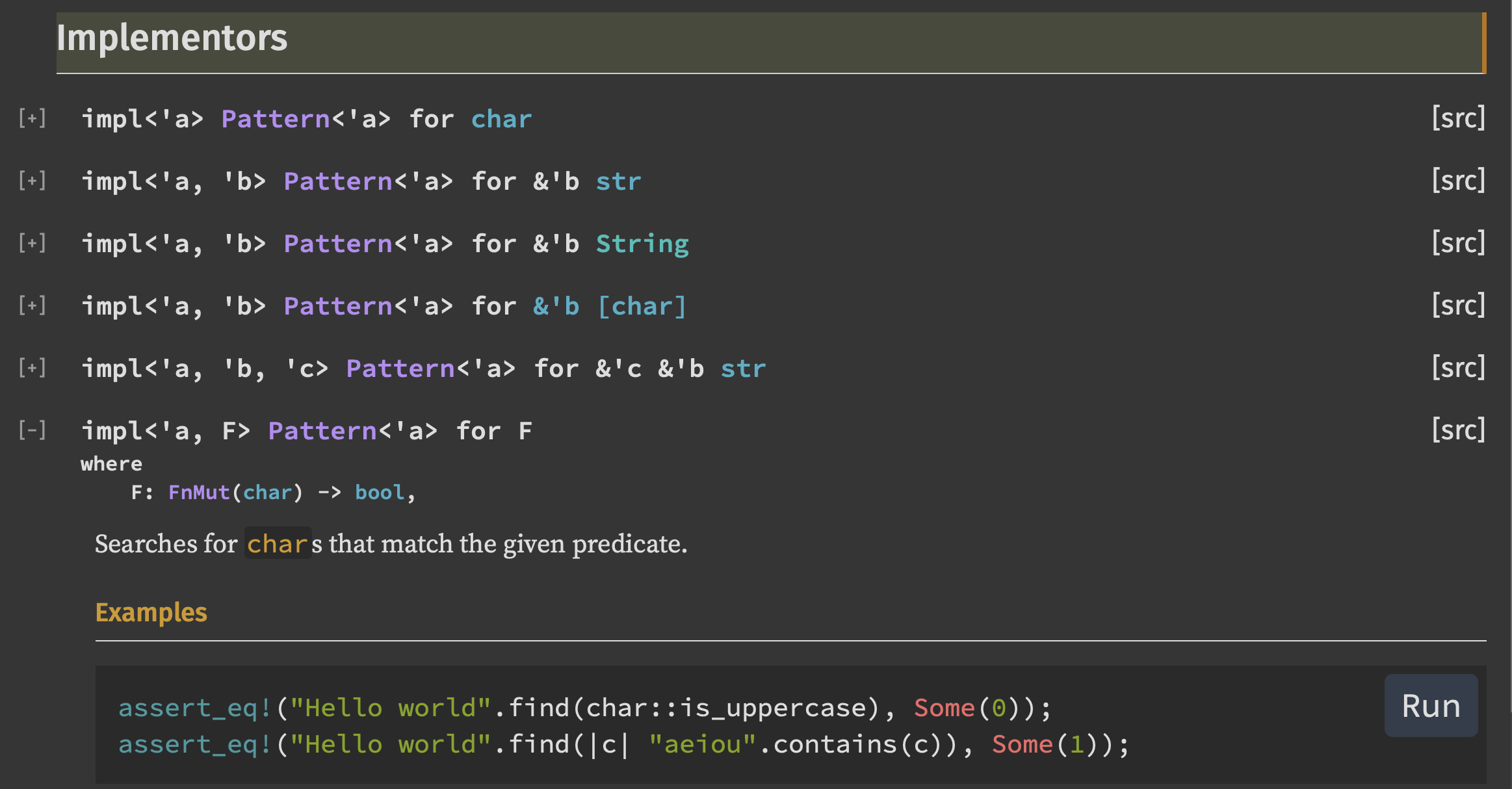The height and width of the screenshot is (789, 1512).
Task: Open source link for impl for F
Action: (1458, 430)
